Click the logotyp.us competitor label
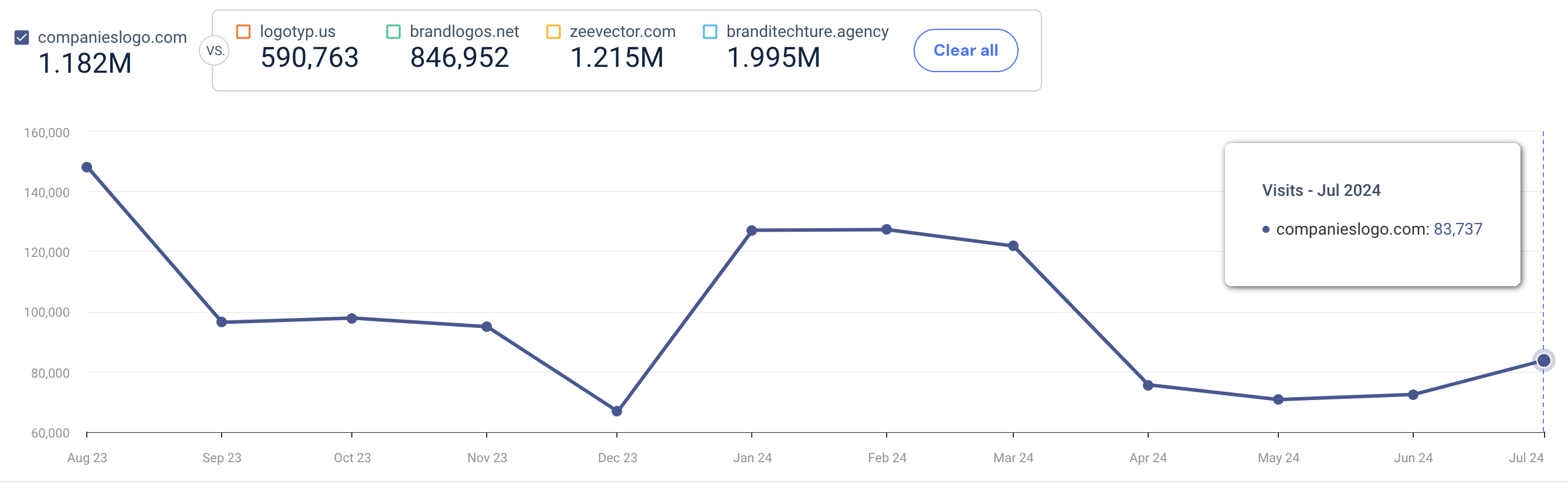Screen dimensions: 1568x488 (x=298, y=32)
